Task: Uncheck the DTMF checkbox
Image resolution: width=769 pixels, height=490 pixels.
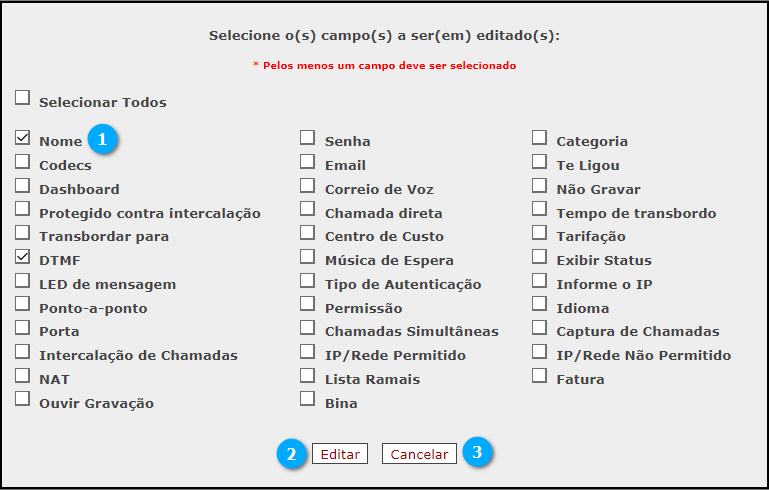Action: point(22,257)
